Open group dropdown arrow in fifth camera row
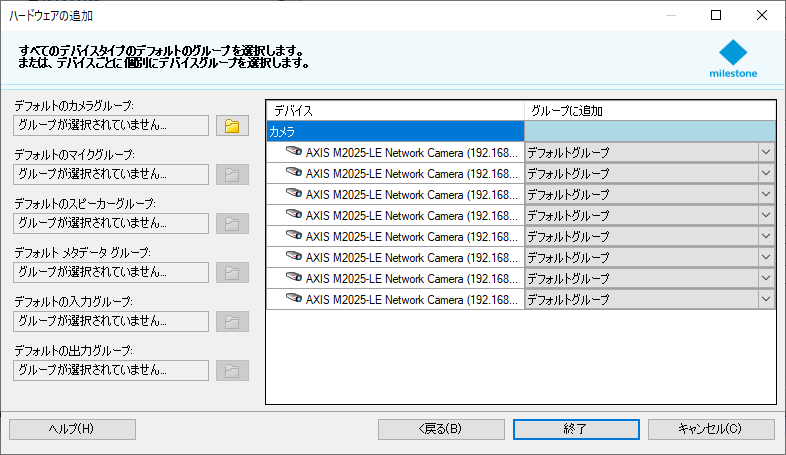The width and height of the screenshot is (786, 455). [x=765, y=236]
